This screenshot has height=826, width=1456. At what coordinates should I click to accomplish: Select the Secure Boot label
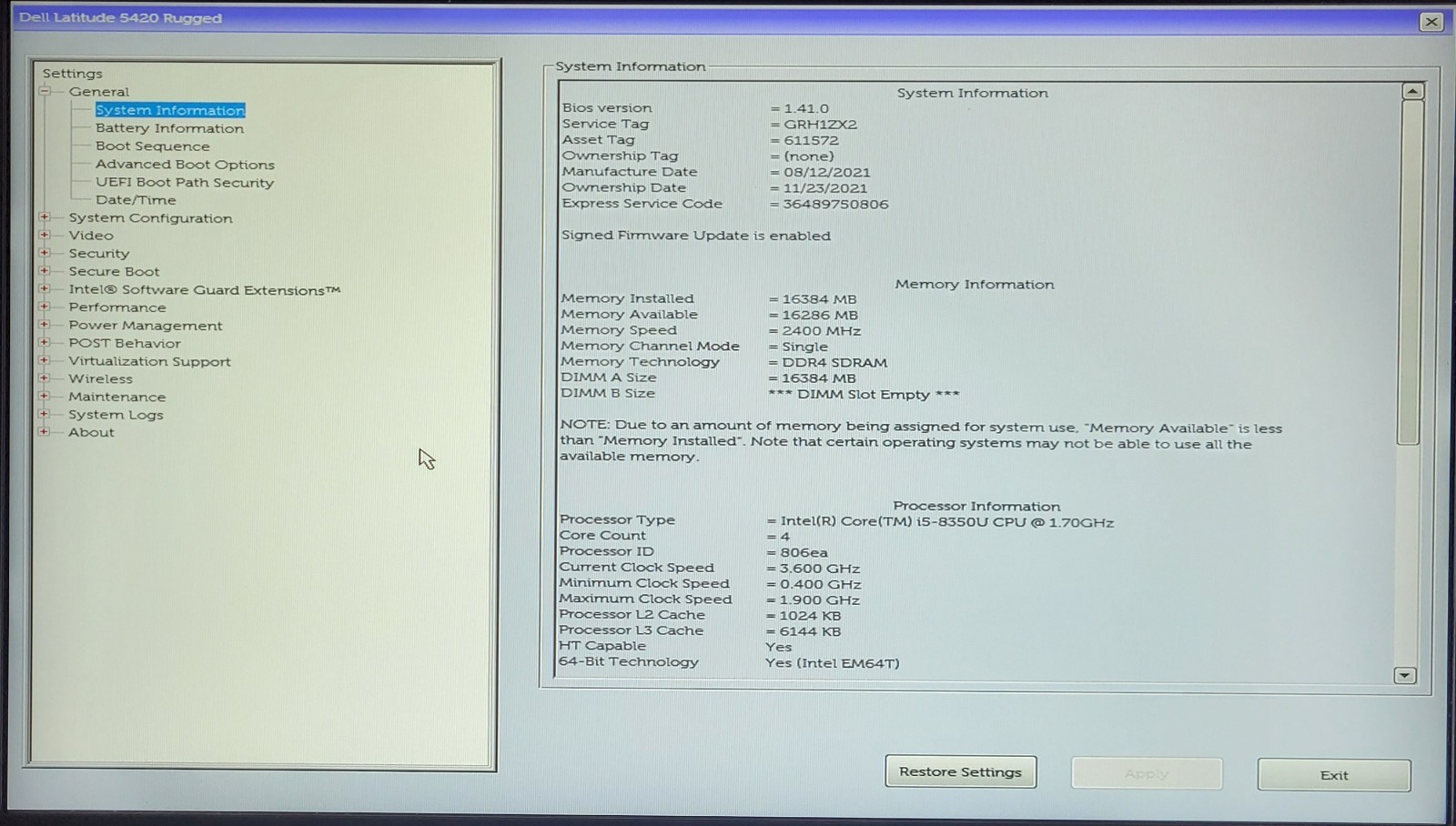coord(114,271)
